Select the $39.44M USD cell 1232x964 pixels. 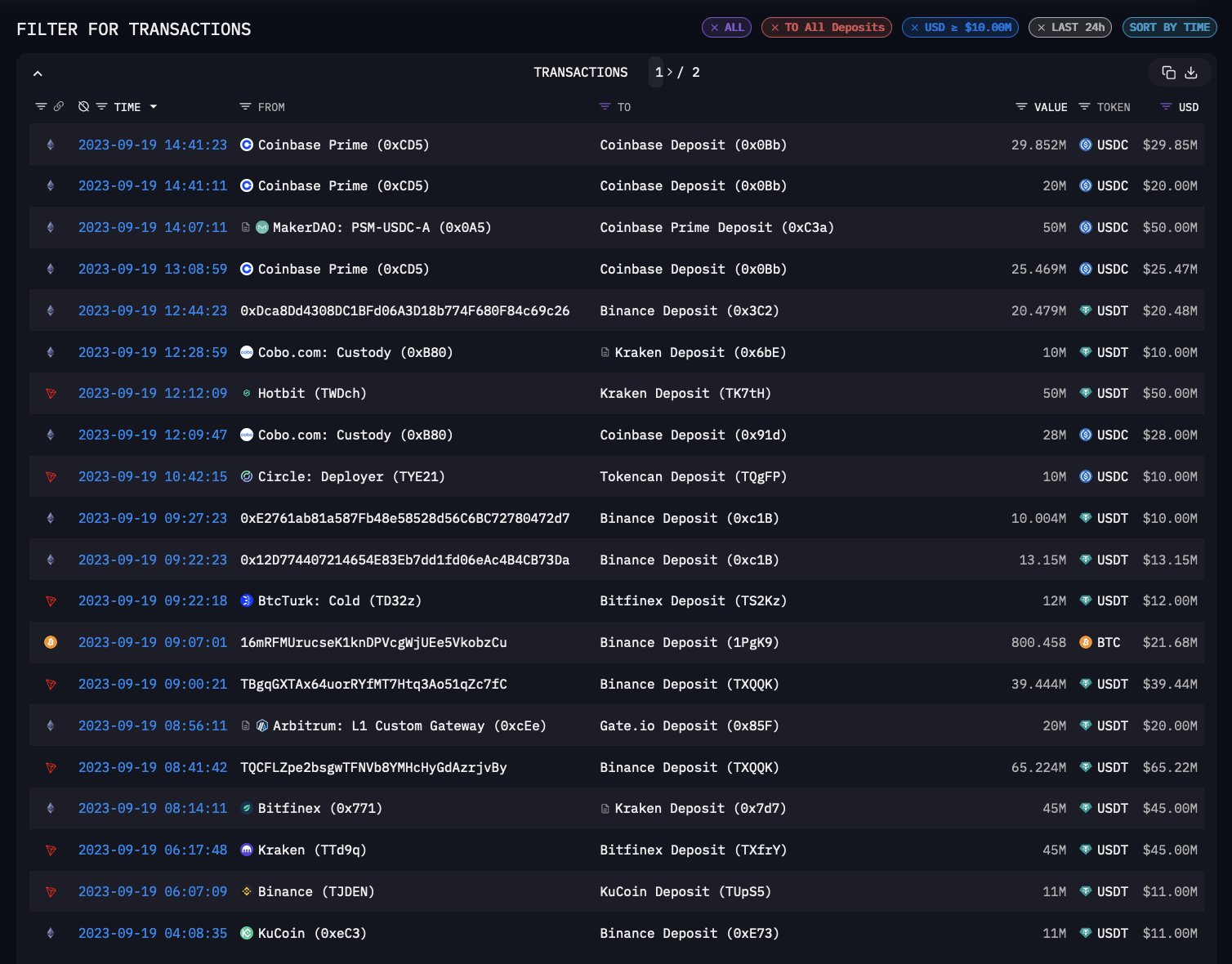[1170, 684]
